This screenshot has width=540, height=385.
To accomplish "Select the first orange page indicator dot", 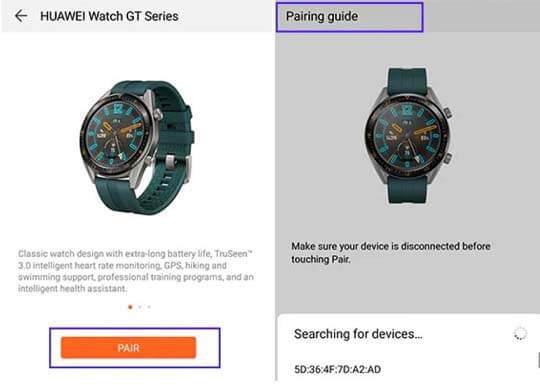I will coord(130,307).
